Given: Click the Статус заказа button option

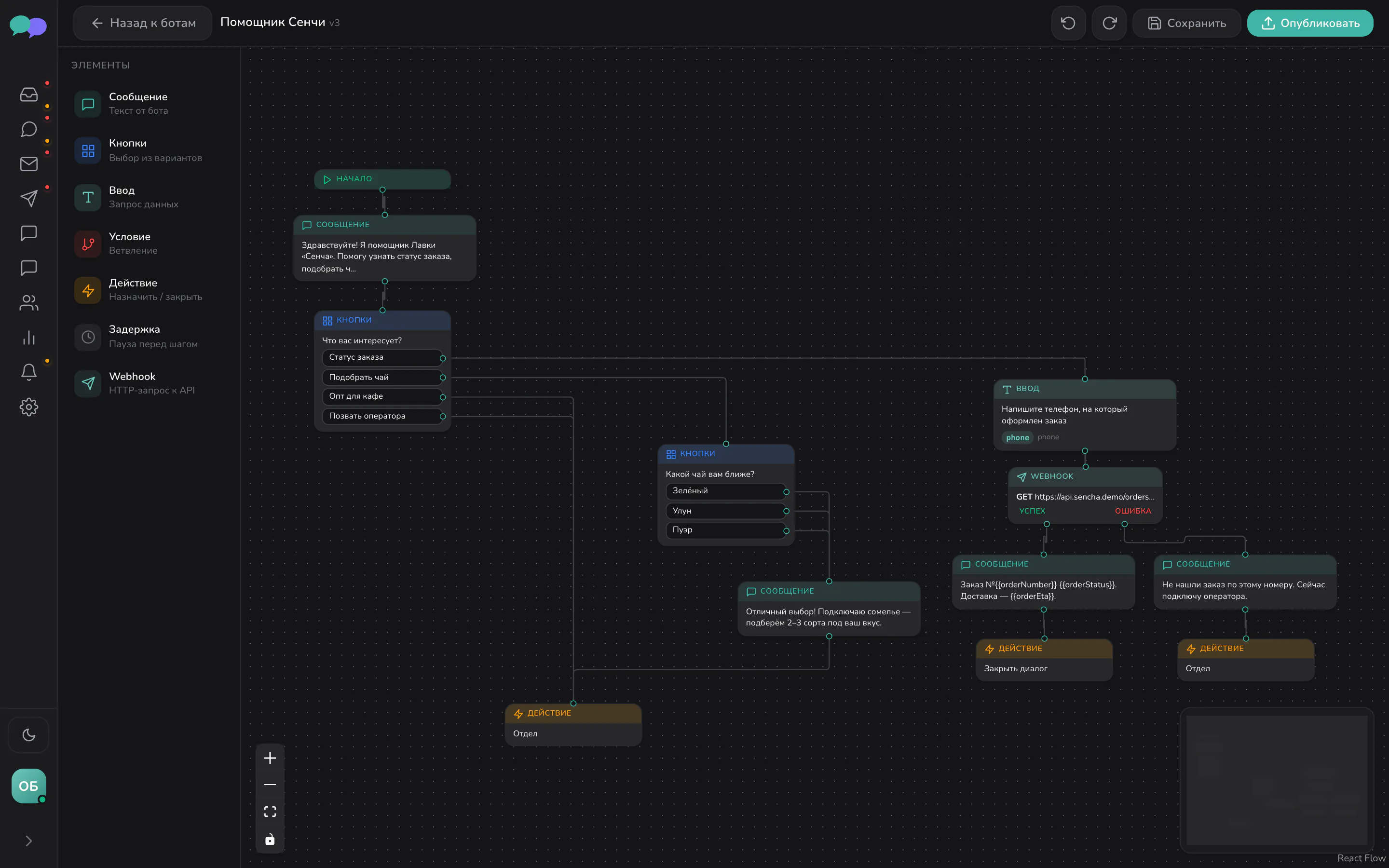Looking at the screenshot, I should (382, 358).
